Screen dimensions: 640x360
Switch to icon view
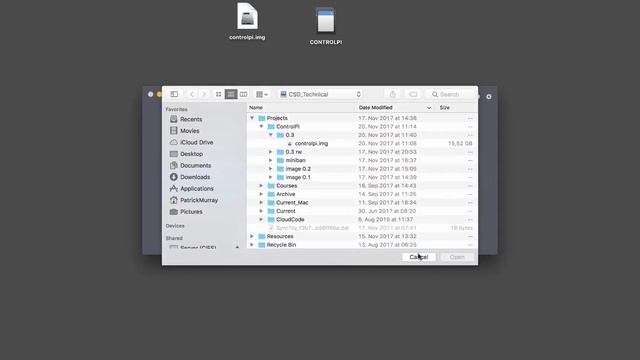[218, 94]
